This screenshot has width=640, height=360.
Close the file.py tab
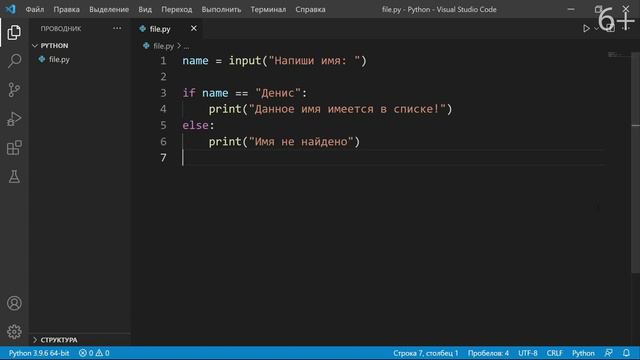coord(193,28)
